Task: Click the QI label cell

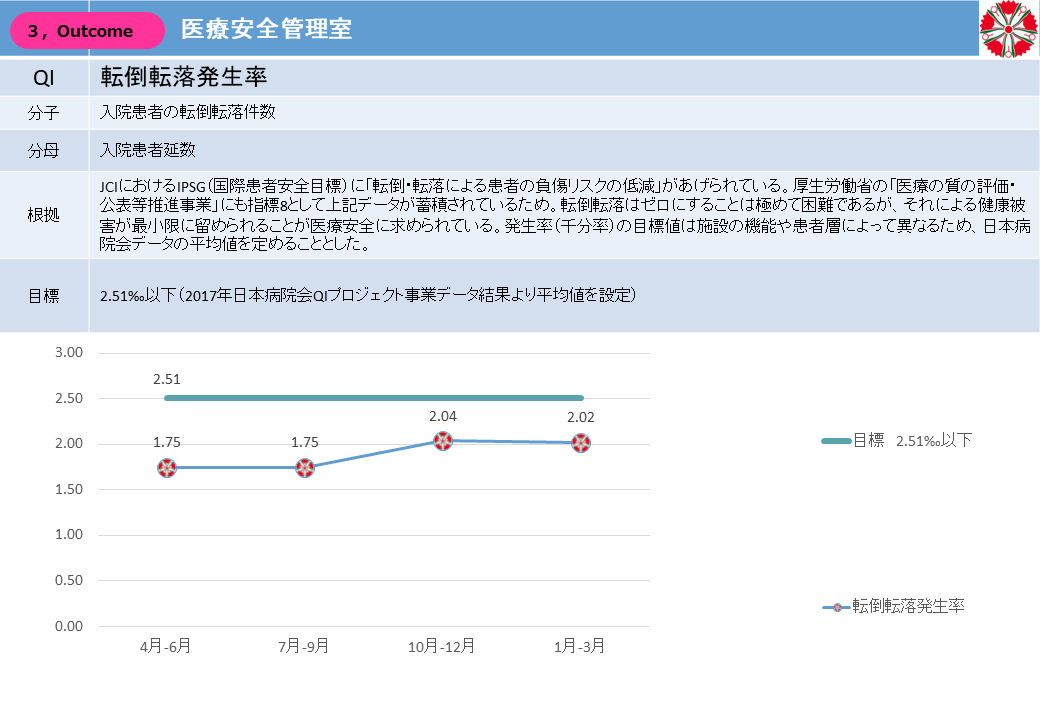Action: (44, 78)
